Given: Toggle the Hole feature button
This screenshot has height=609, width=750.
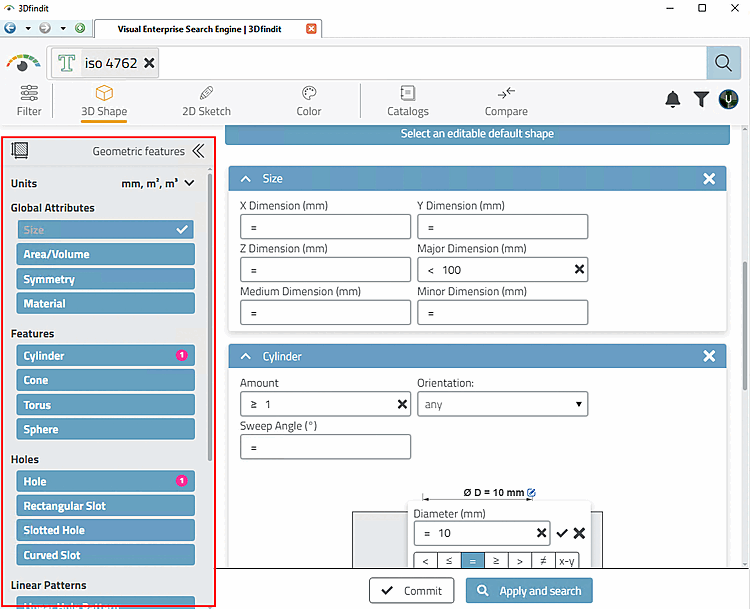Looking at the screenshot, I should pyautogui.click(x=106, y=481).
